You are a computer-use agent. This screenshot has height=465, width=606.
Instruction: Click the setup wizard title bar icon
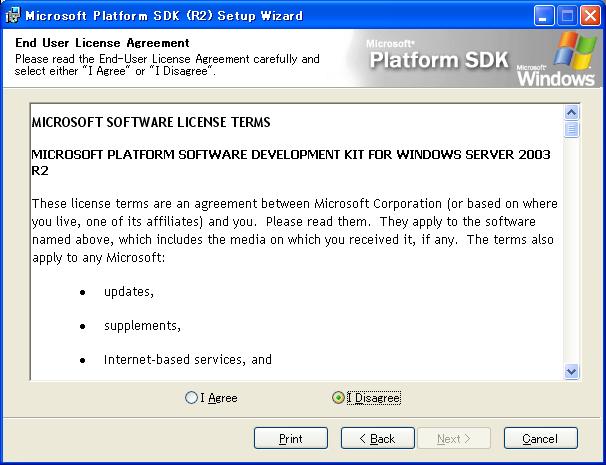(12, 15)
